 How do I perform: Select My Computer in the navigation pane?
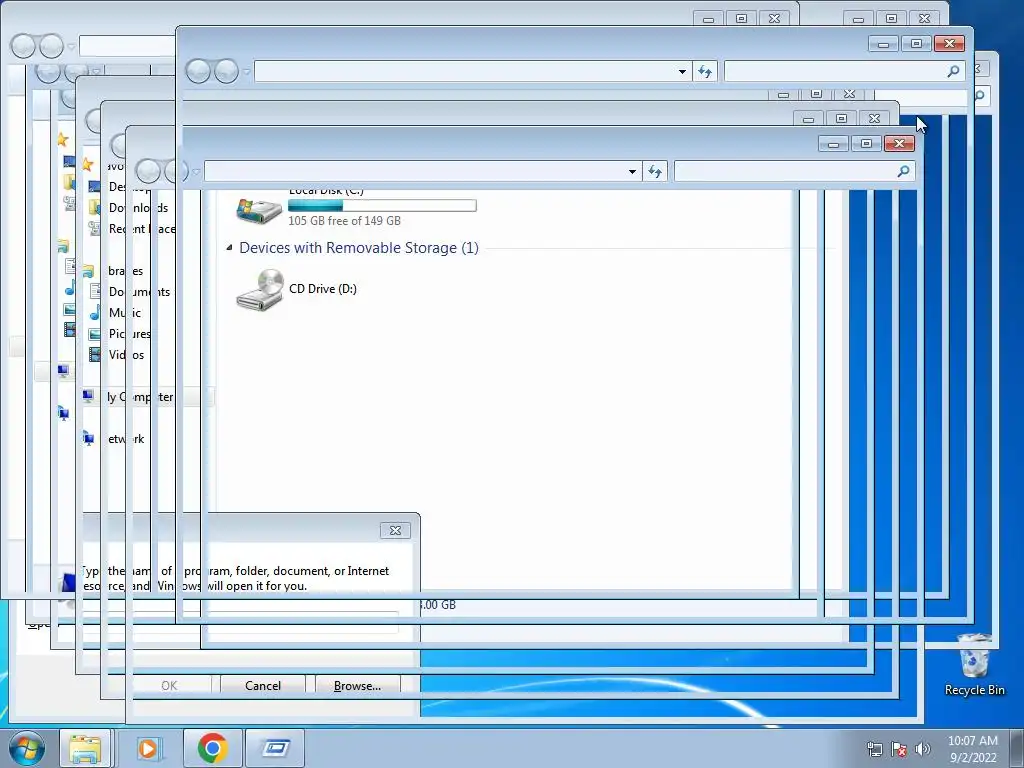tap(140, 397)
